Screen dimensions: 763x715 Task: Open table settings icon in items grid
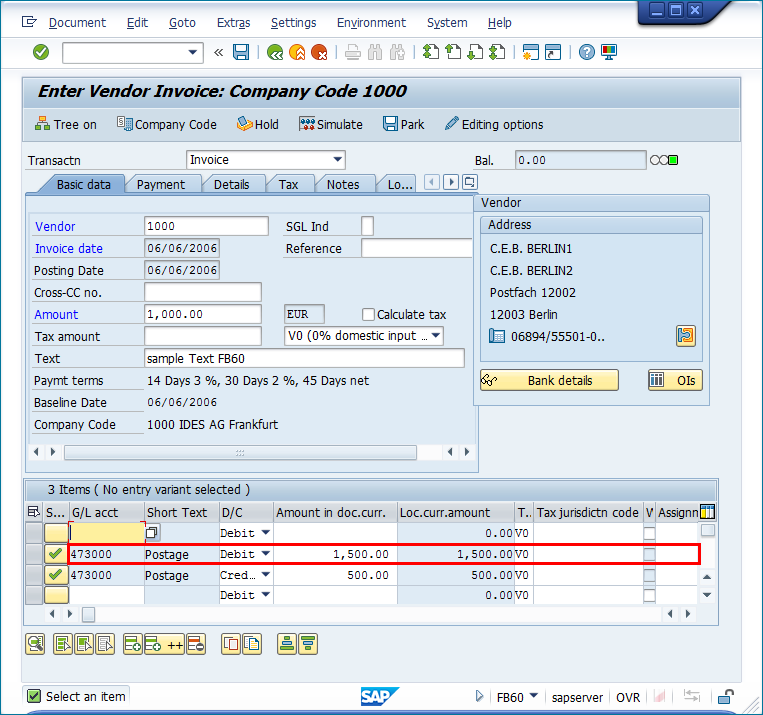coord(707,512)
